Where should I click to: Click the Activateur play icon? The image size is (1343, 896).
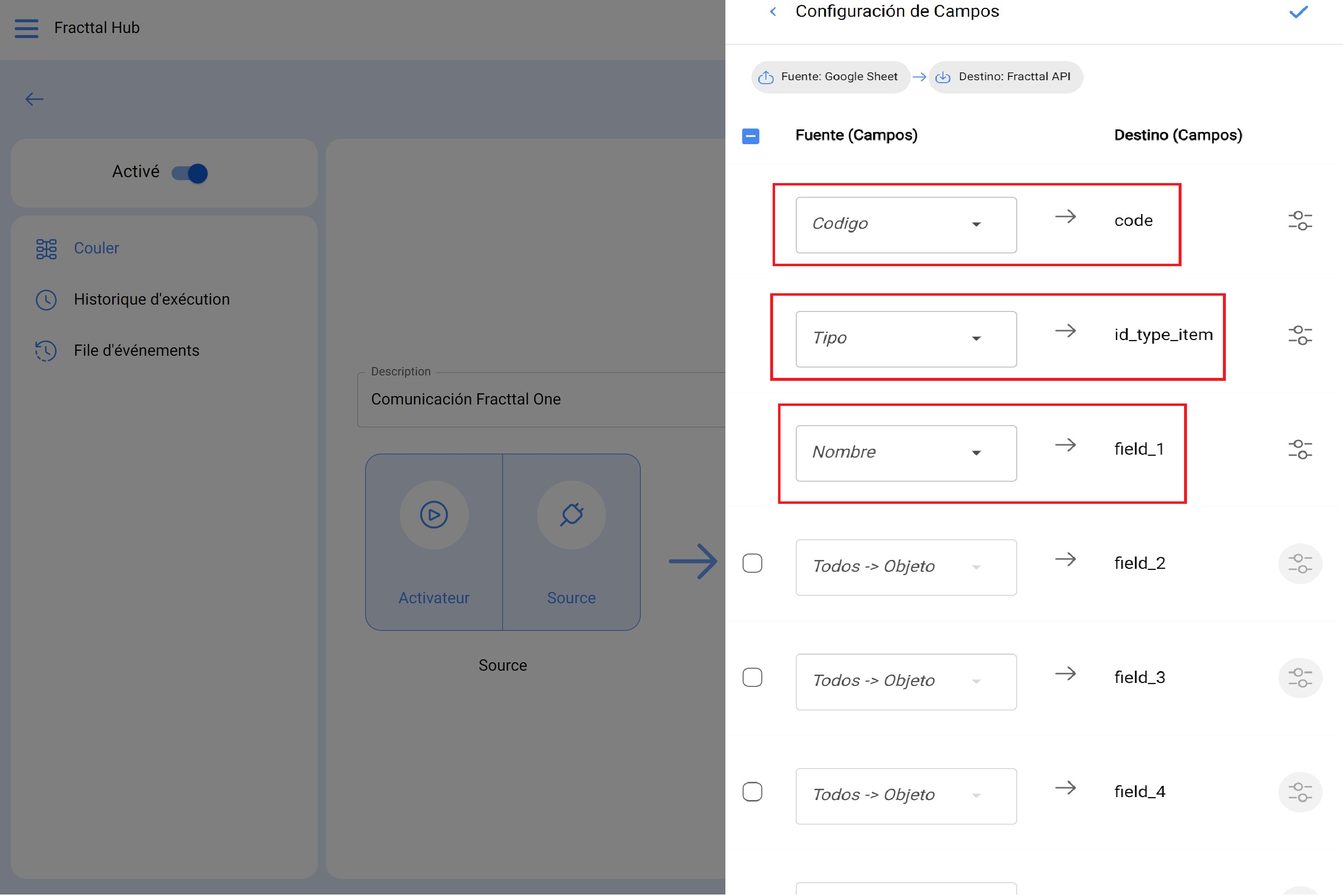tap(435, 515)
